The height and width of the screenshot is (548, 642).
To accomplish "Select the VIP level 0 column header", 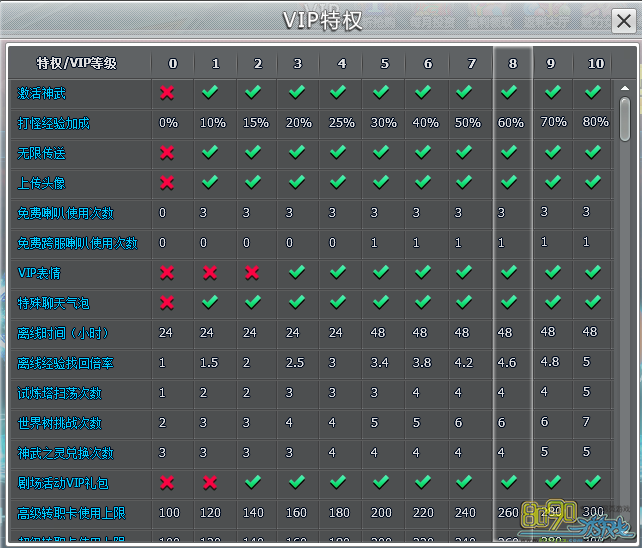I will (172, 63).
